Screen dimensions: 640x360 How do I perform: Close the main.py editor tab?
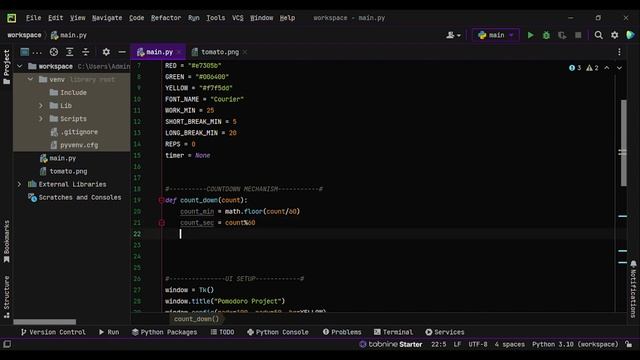tap(179, 52)
